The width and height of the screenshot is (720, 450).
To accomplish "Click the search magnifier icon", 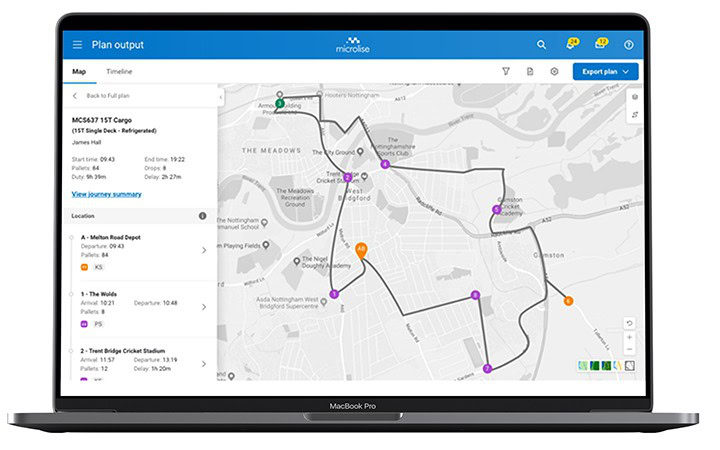I will coord(541,45).
